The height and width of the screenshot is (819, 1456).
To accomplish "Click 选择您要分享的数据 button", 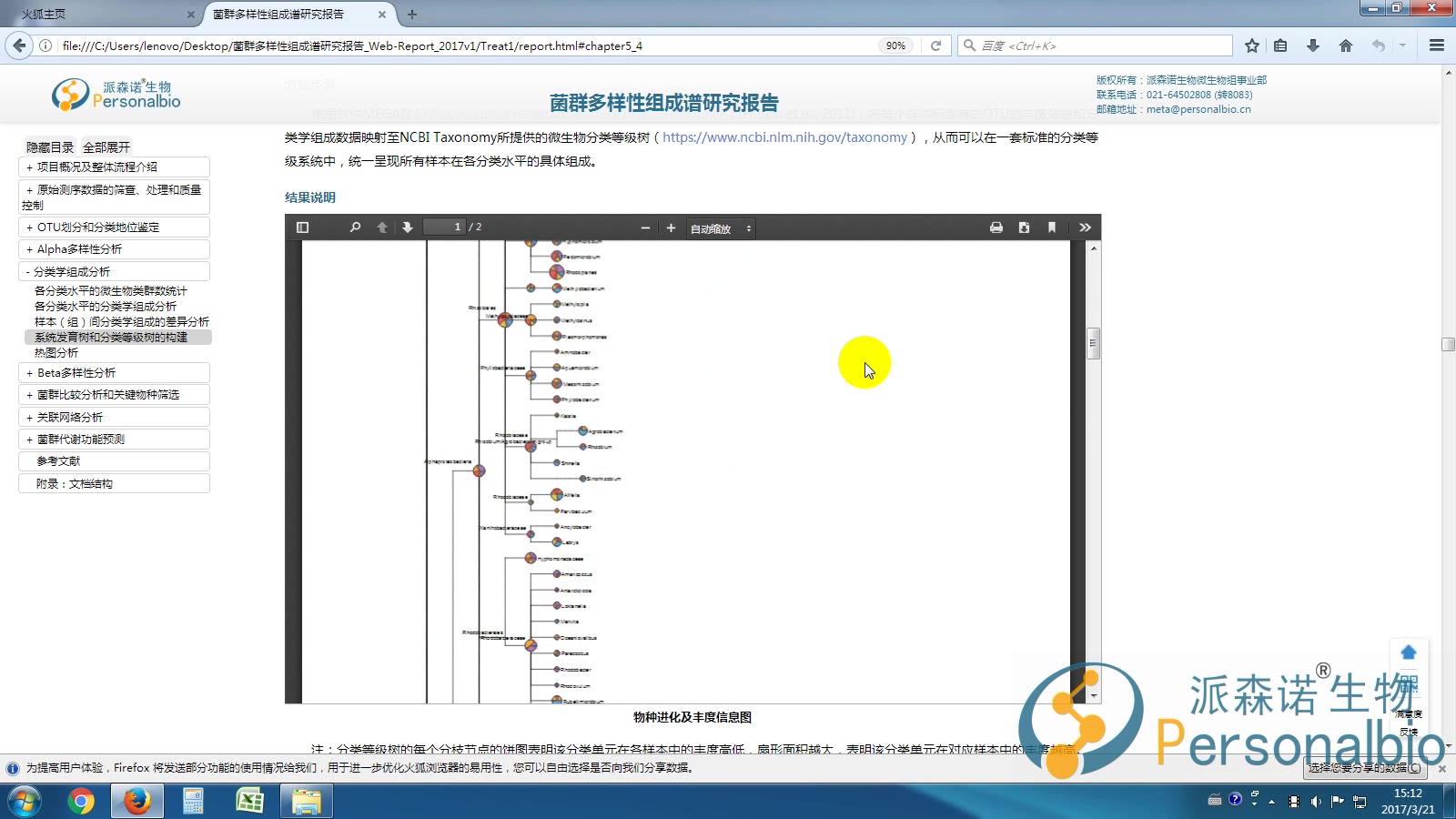I will click(x=1363, y=768).
